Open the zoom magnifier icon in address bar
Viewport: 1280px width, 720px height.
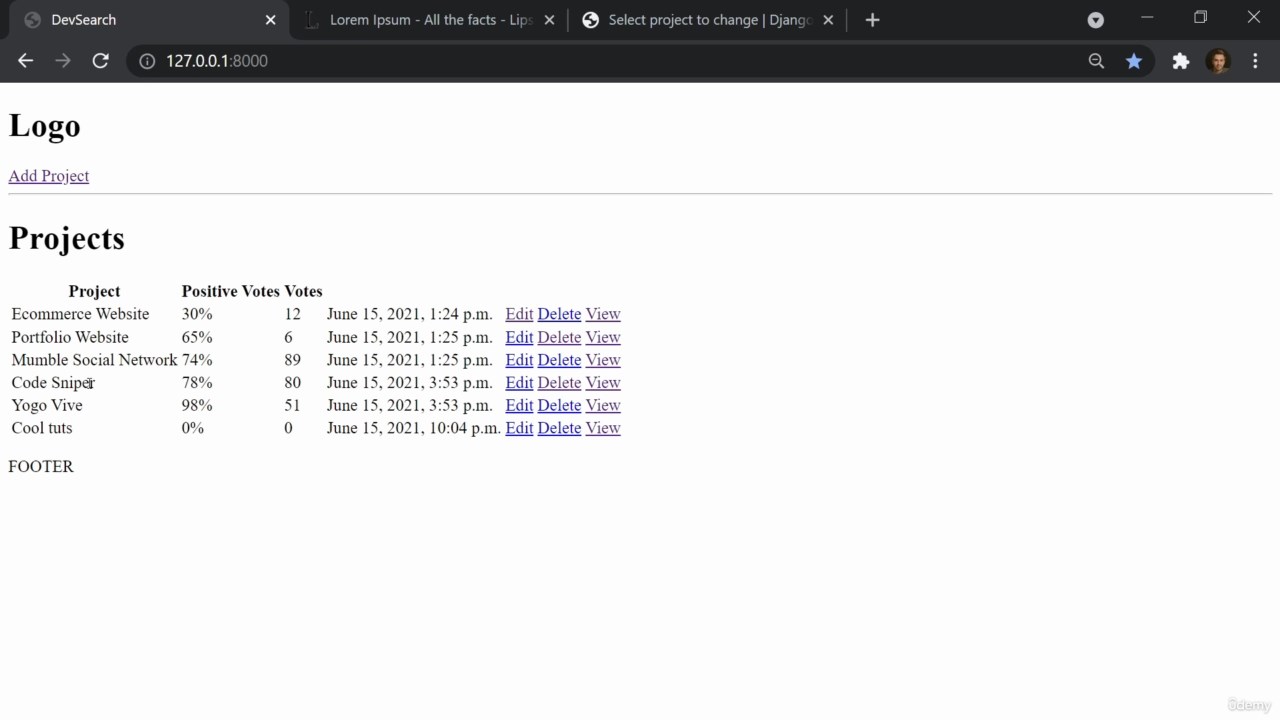point(1096,61)
